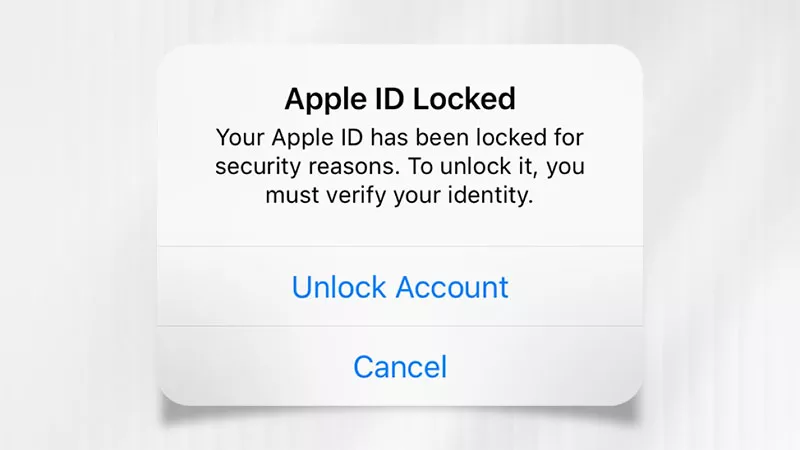Click the empty space left of Cancel text

coord(255,366)
